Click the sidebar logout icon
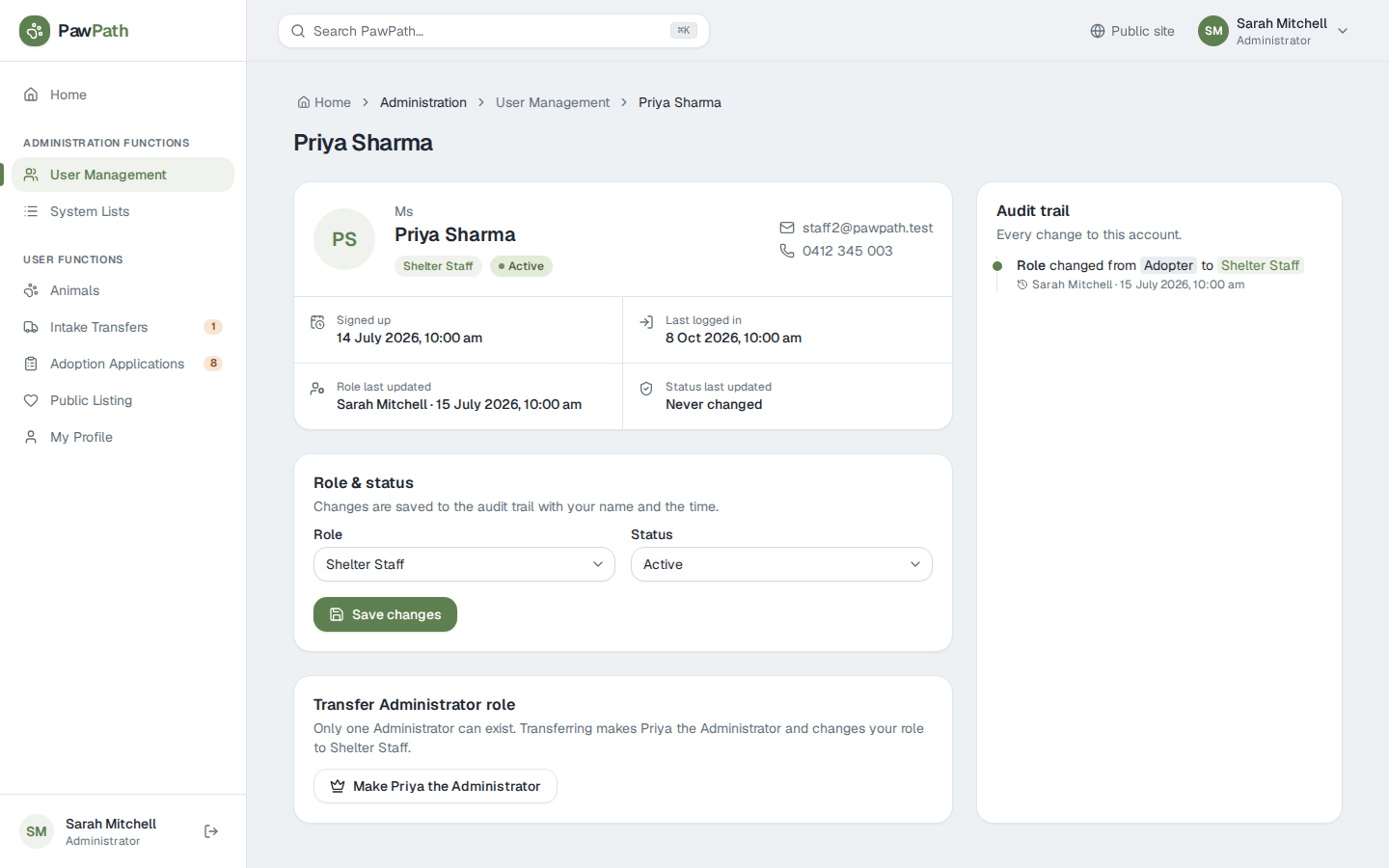1389x868 pixels. tap(211, 831)
